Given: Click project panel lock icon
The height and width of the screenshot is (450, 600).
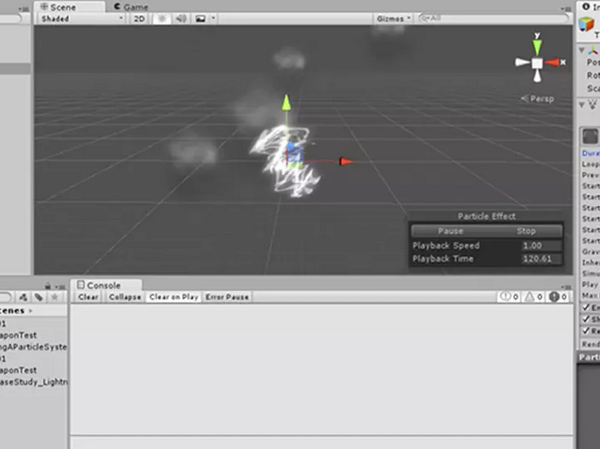Looking at the screenshot, I should coord(48,286).
